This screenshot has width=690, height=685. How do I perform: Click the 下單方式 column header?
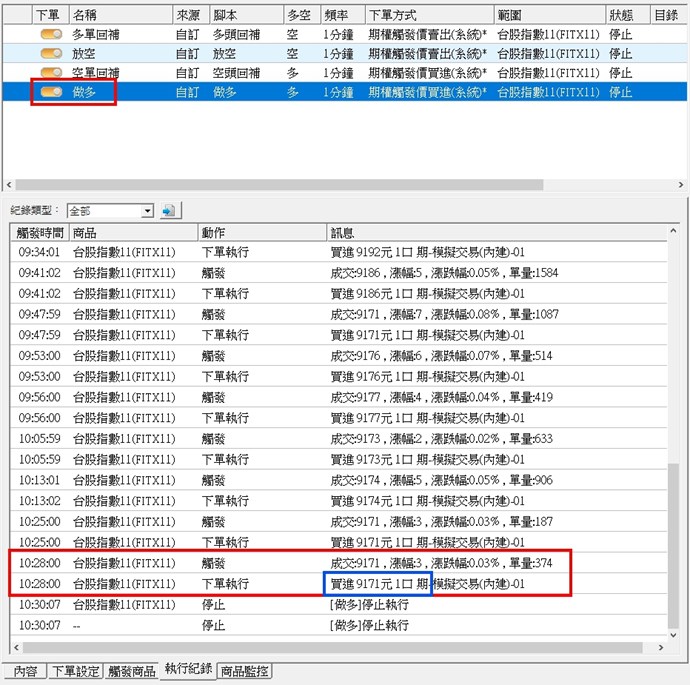click(429, 15)
